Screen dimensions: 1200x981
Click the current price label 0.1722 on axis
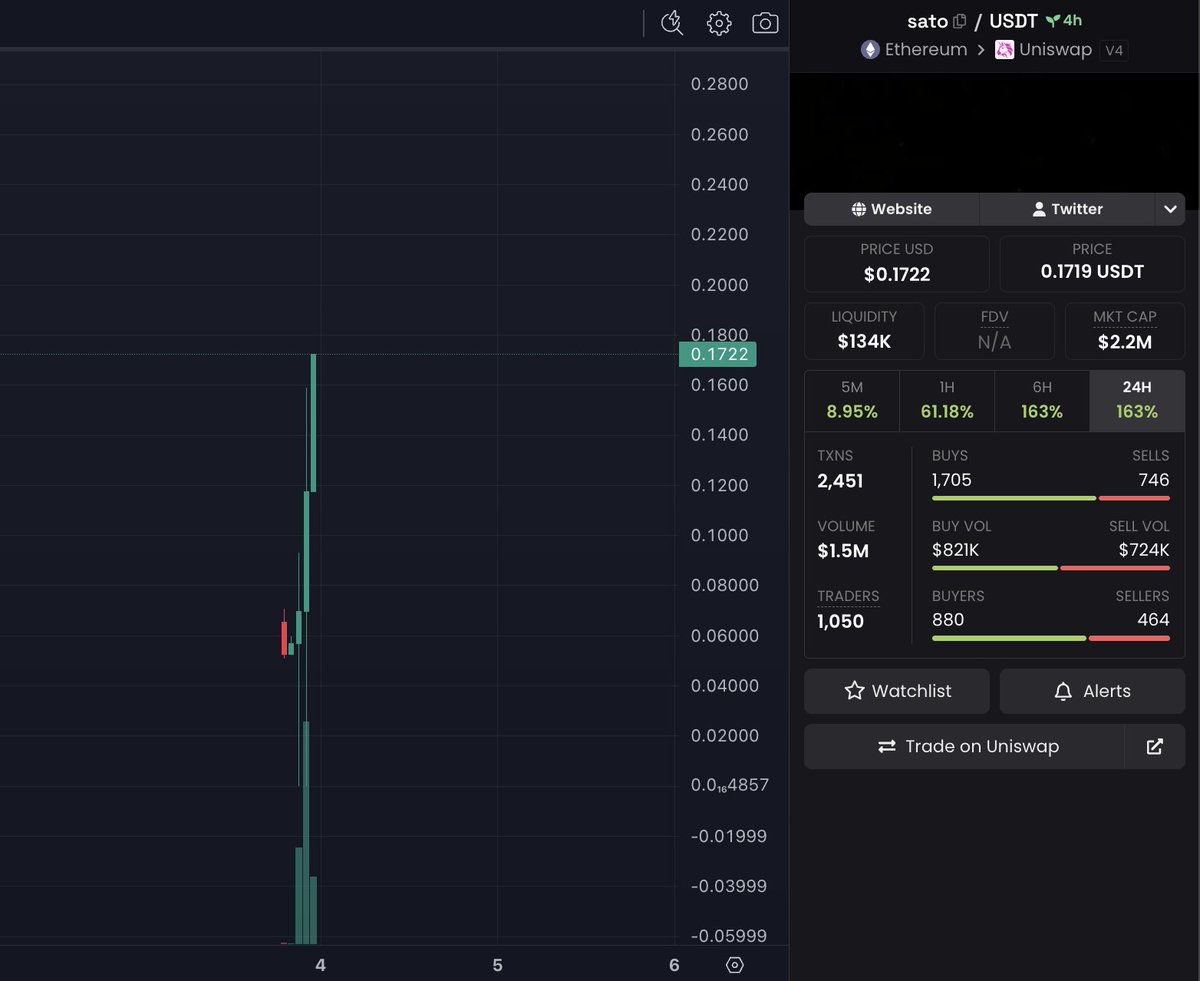[x=718, y=354]
